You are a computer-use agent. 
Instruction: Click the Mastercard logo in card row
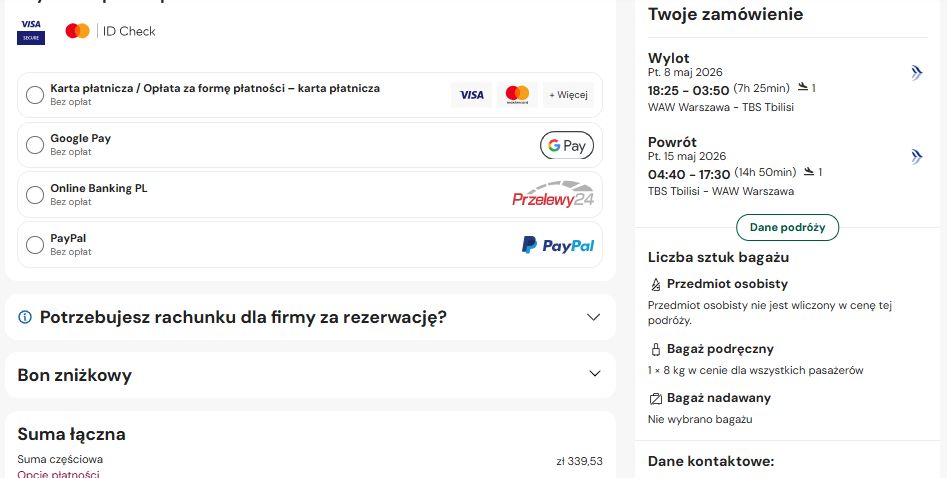click(517, 95)
